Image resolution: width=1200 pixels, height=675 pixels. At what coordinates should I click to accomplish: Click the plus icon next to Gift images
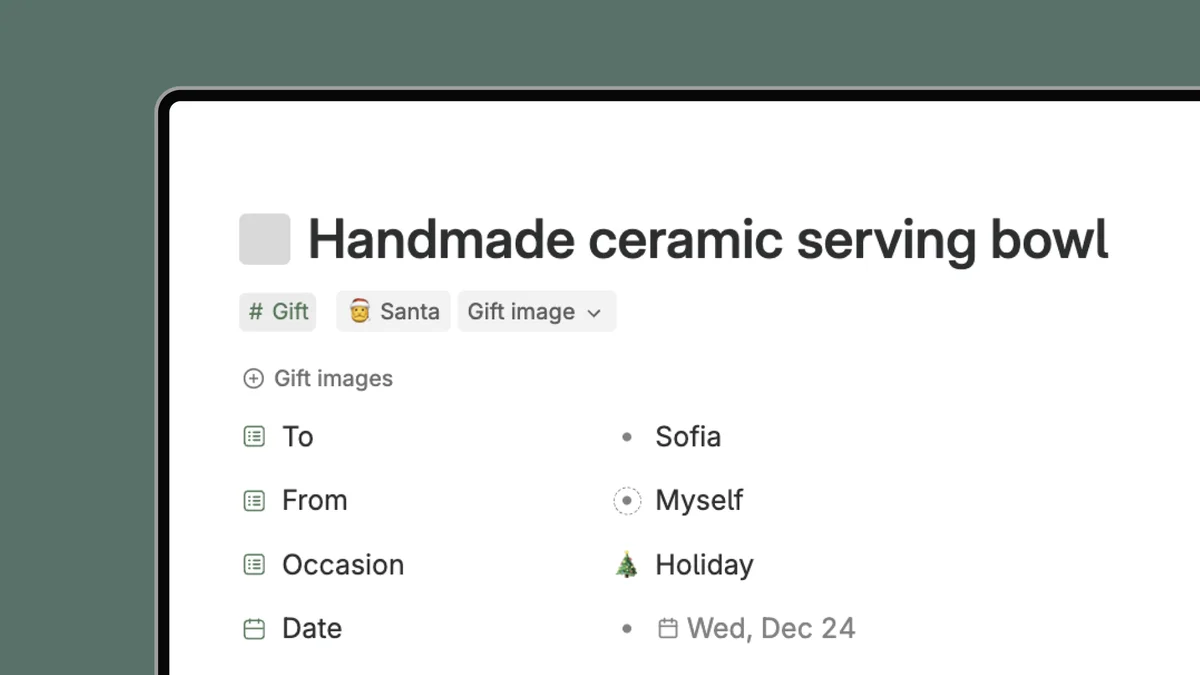point(253,378)
